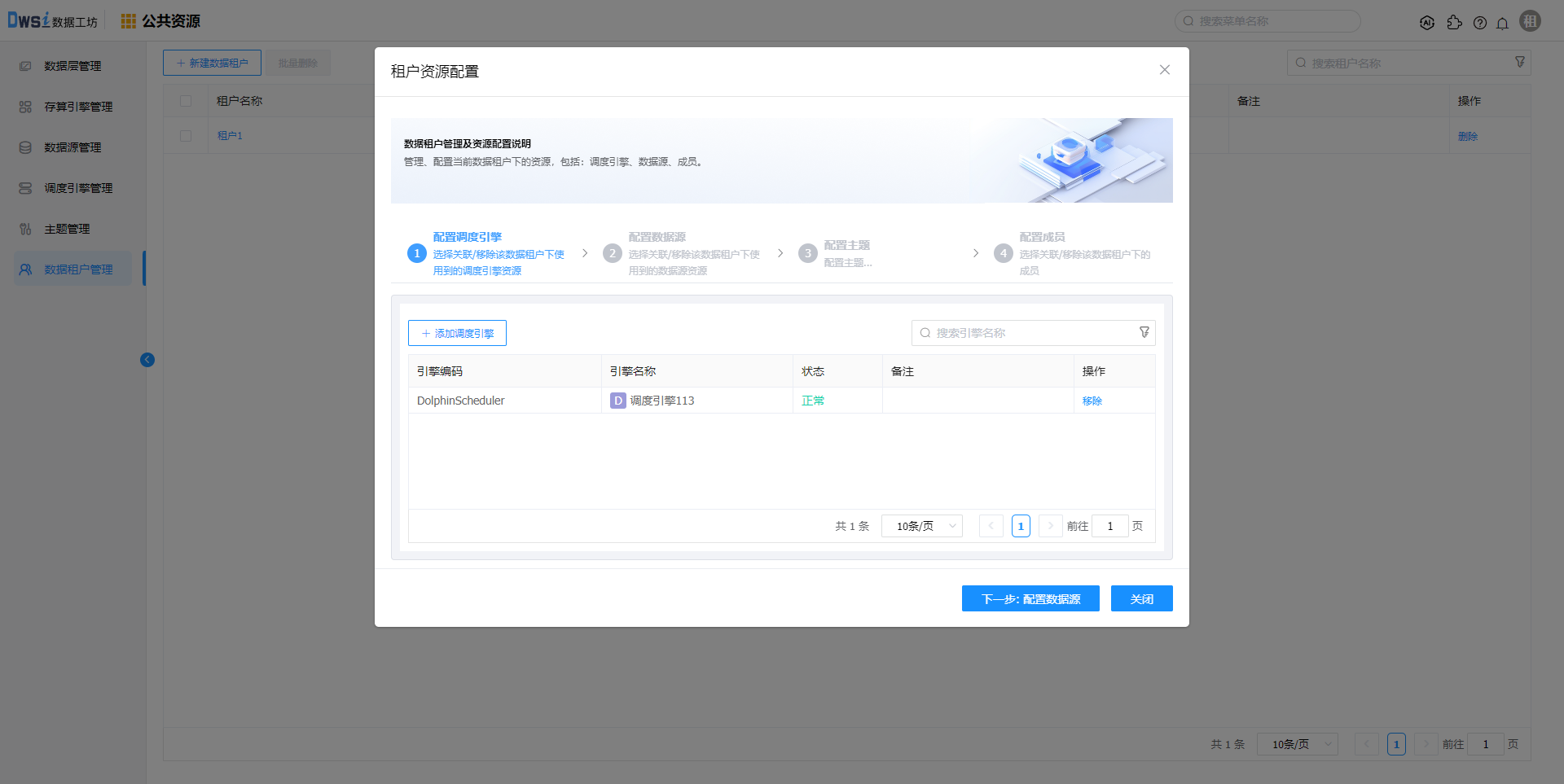Screen dimensions: 1564x784
Task: Open the notification bell icon
Action: [1502, 23]
